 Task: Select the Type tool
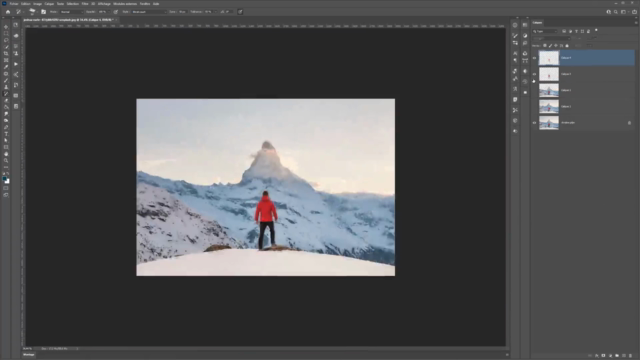(6, 134)
